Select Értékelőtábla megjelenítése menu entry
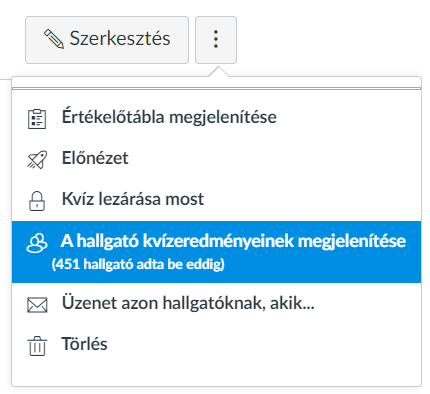This screenshot has width=430, height=394. pyautogui.click(x=216, y=118)
